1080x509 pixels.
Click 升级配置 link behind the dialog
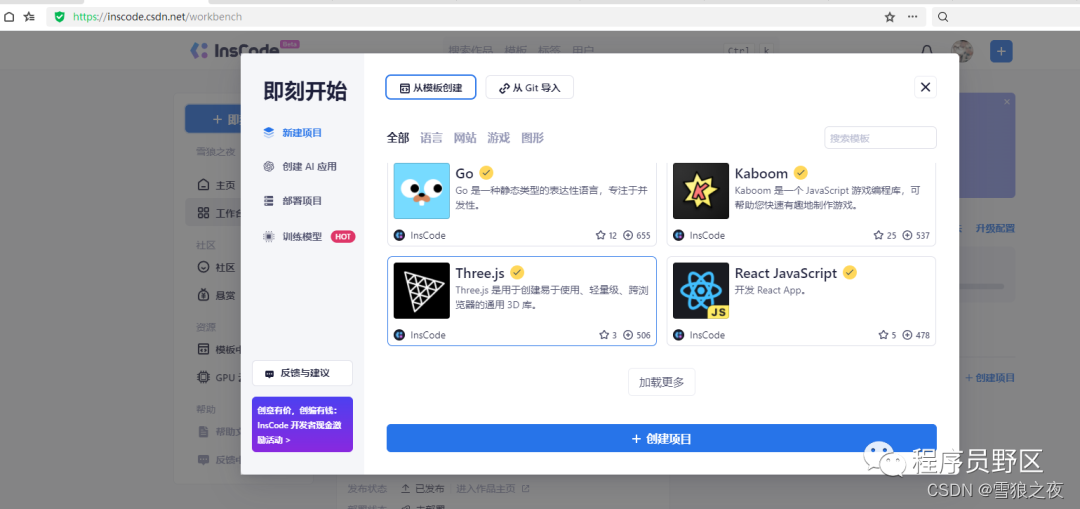pos(995,229)
